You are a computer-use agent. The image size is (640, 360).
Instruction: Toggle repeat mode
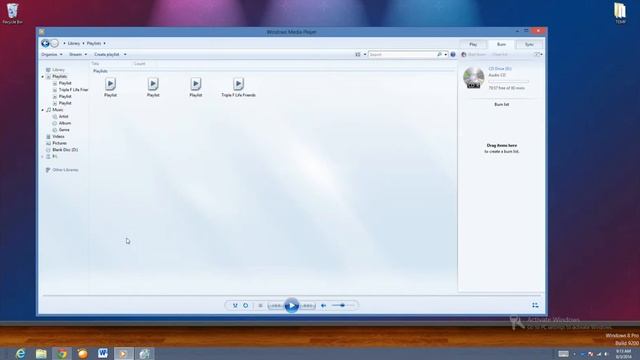tap(246, 305)
